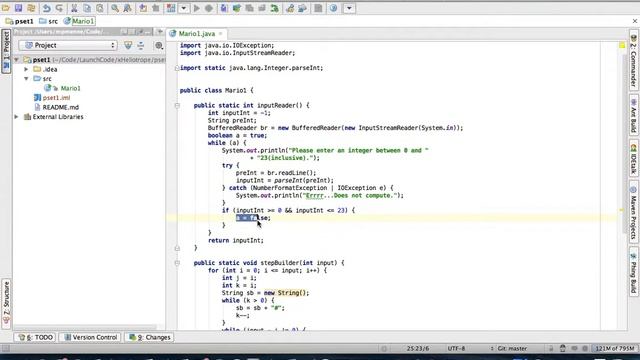Collapse the src folder

[x=26, y=78]
